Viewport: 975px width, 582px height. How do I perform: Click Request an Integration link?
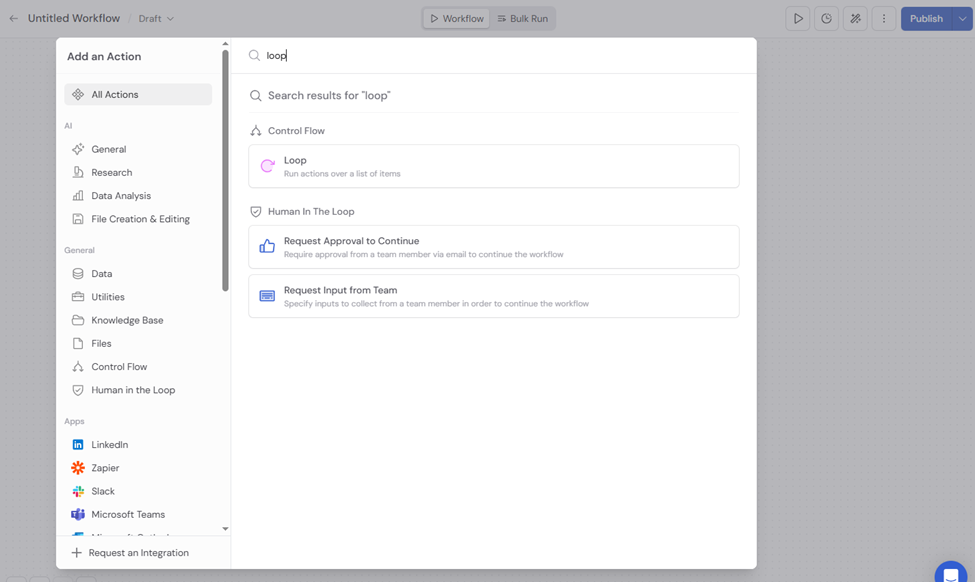coord(138,553)
